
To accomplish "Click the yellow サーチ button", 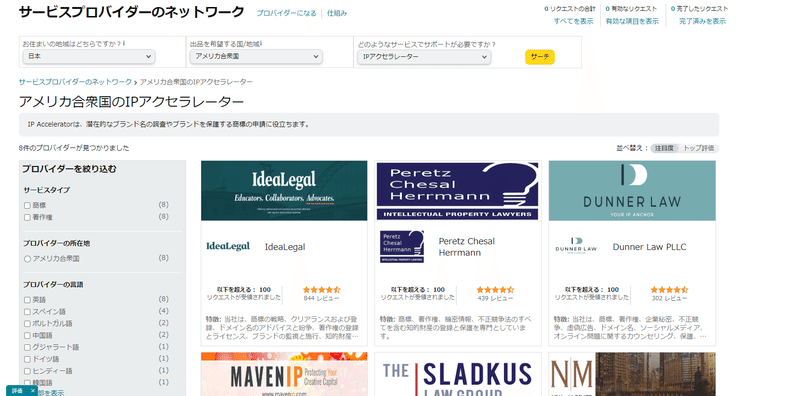I will pos(540,57).
